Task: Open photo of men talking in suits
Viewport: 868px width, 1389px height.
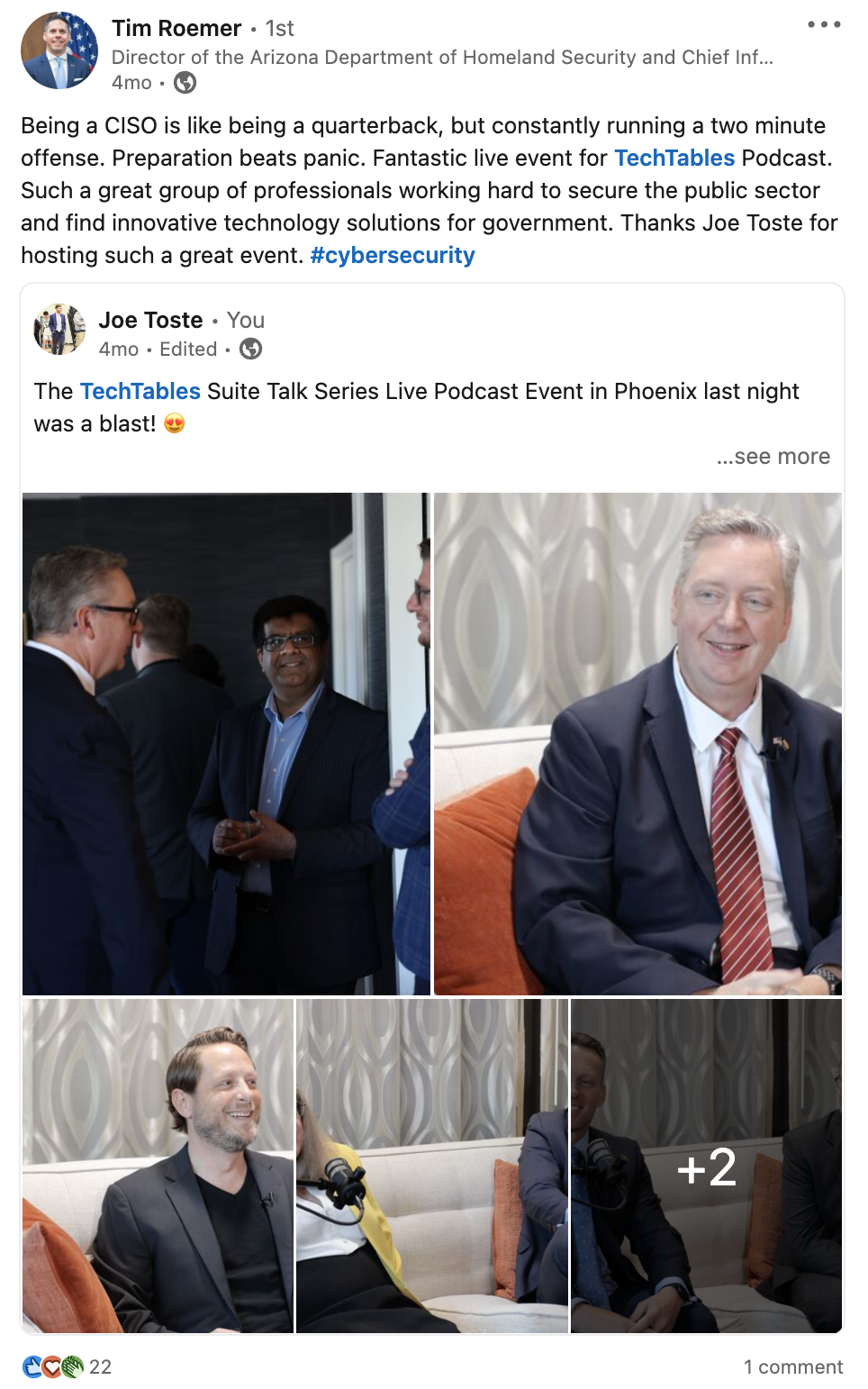Action: pos(226,743)
